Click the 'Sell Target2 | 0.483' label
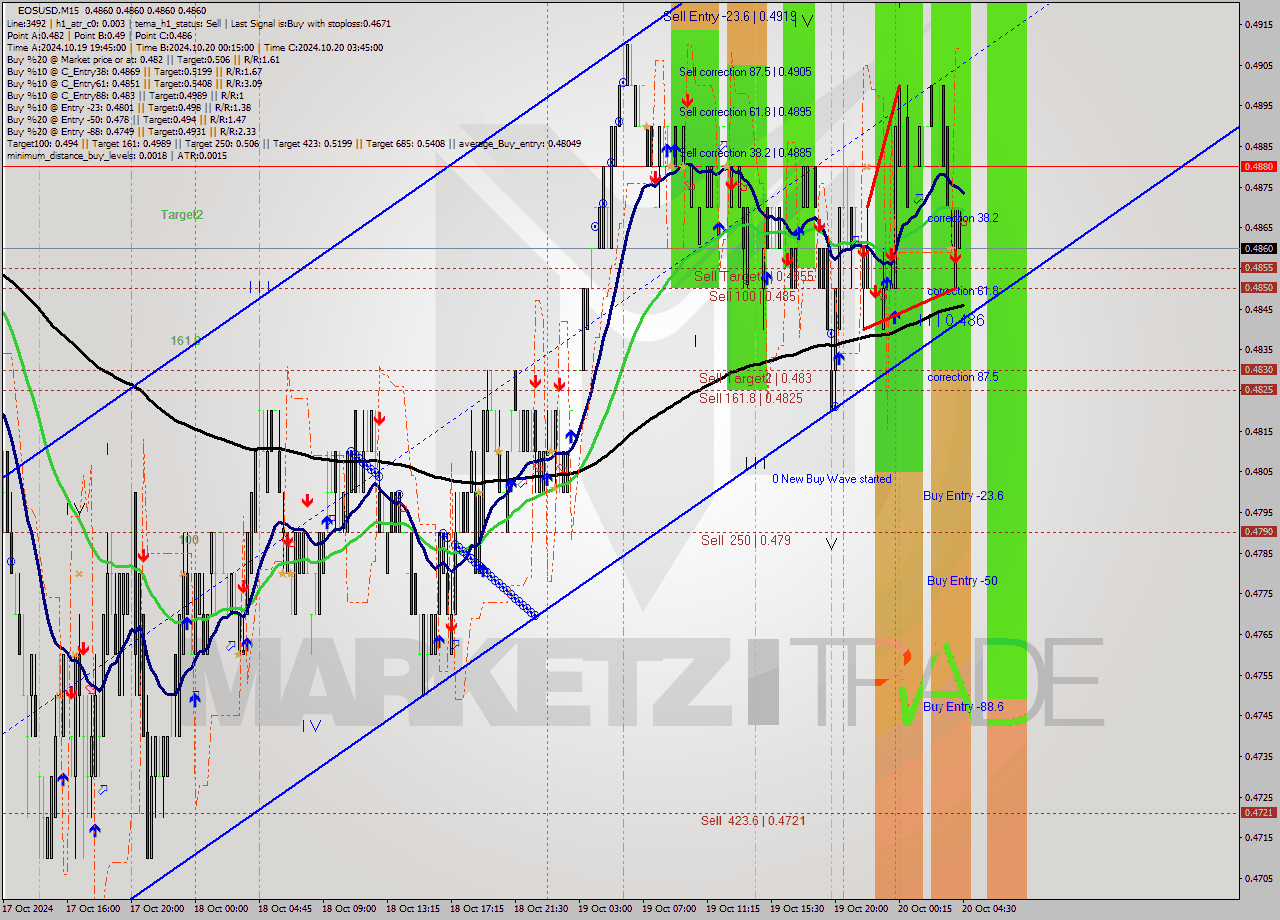1280x920 pixels. [x=755, y=378]
